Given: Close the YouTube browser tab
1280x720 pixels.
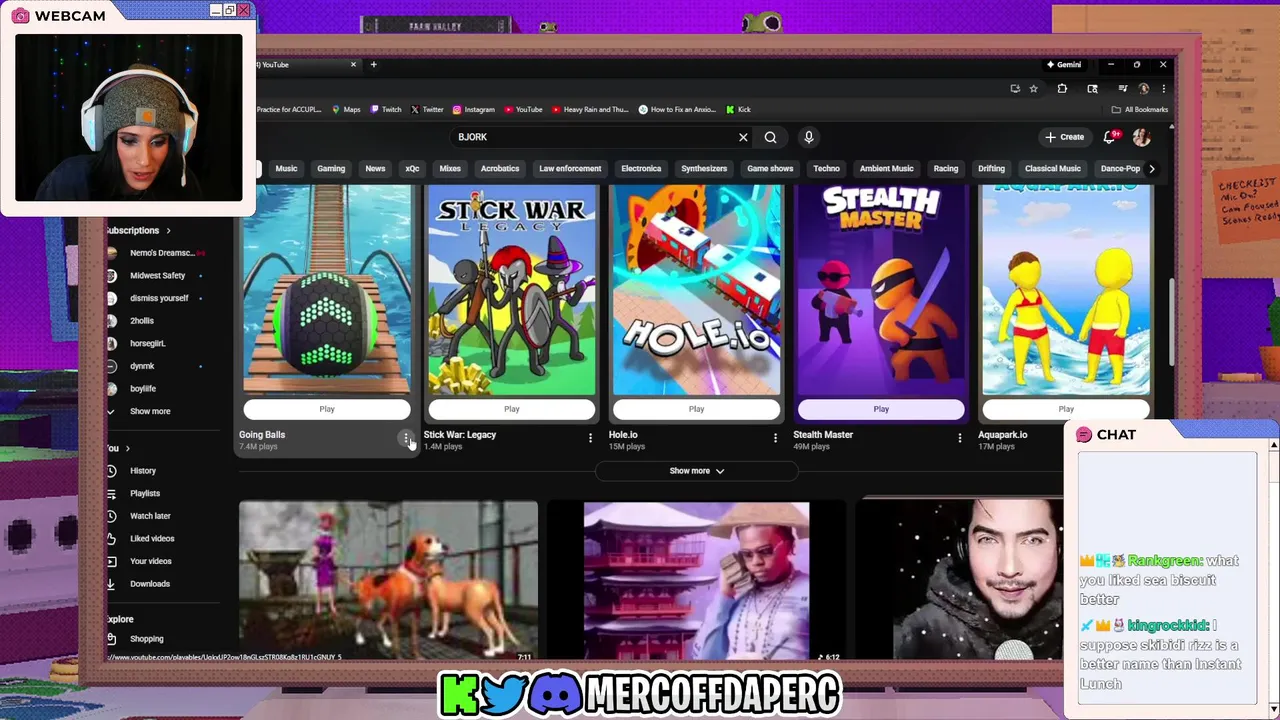Looking at the screenshot, I should pos(353,65).
